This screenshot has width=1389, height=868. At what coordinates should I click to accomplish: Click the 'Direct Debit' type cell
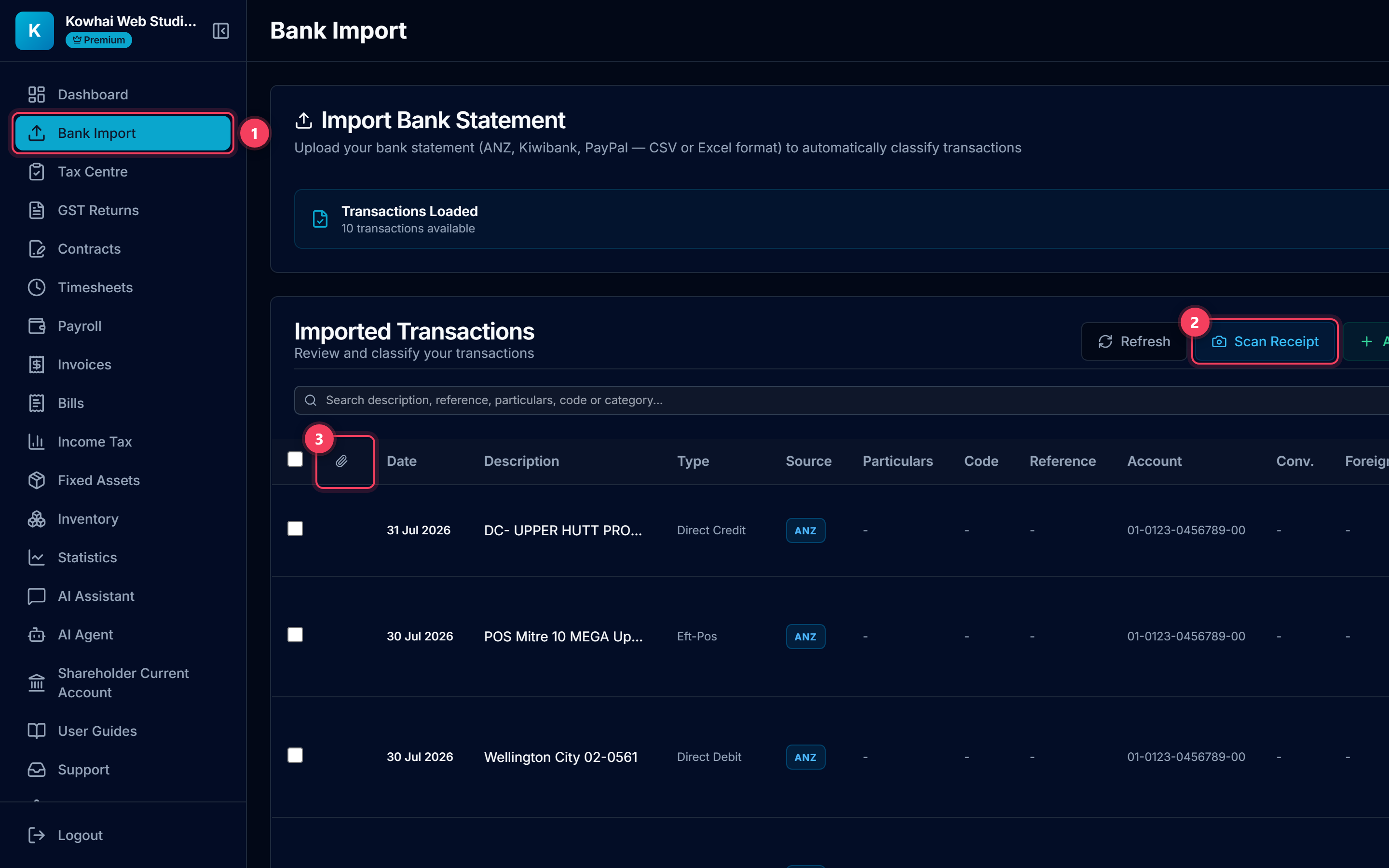pos(709,757)
